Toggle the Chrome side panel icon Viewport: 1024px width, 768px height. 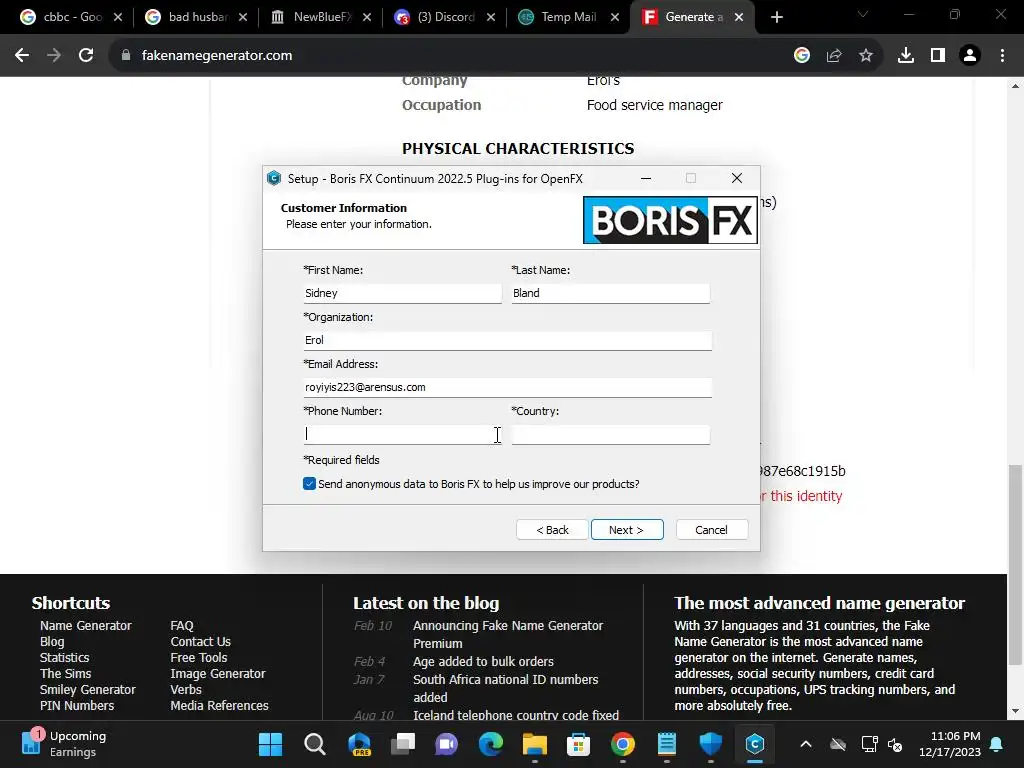click(938, 56)
